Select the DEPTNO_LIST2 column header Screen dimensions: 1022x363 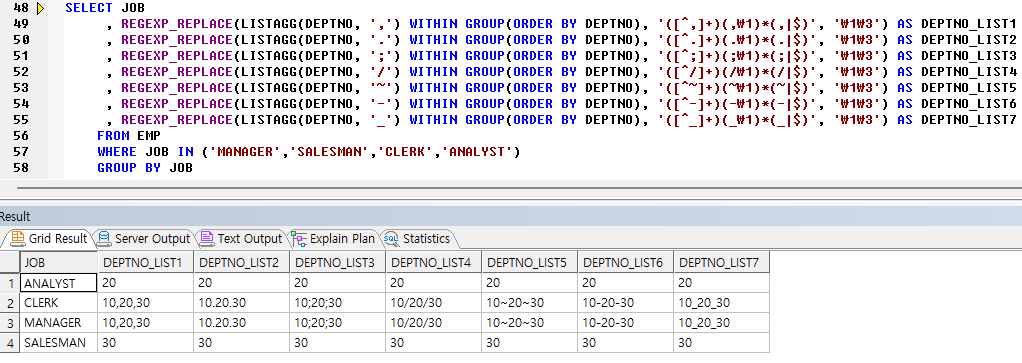(241, 262)
